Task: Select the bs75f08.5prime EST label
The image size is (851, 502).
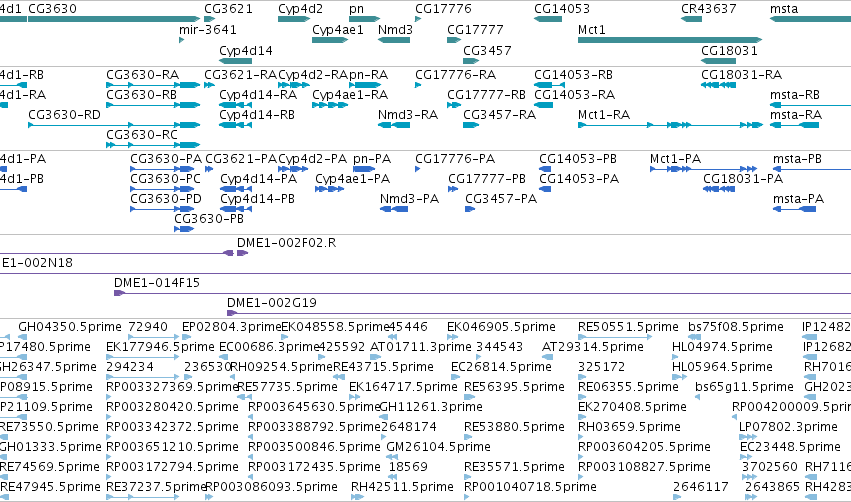Action: (736, 327)
